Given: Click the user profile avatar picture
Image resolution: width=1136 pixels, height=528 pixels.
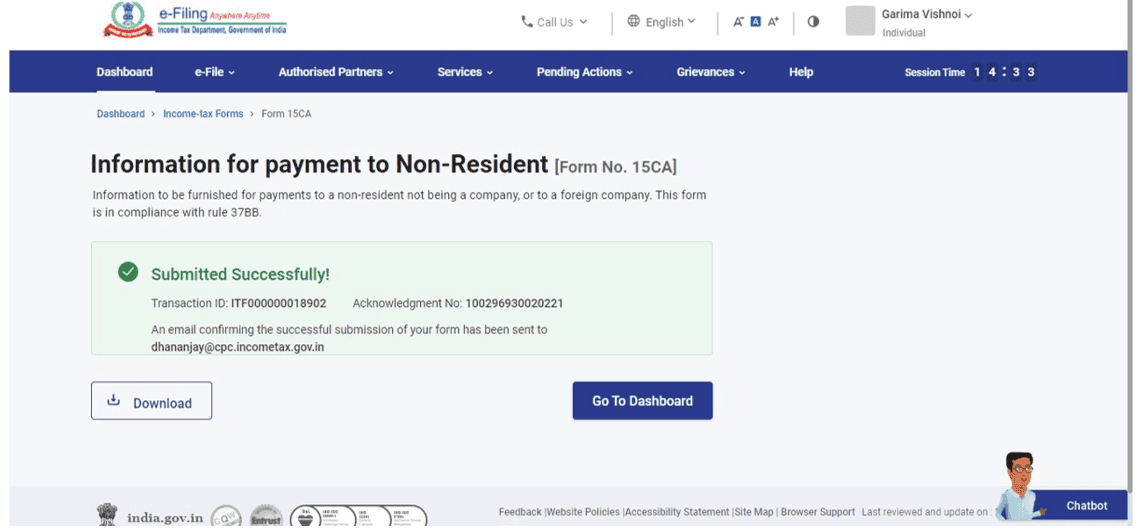Looking at the screenshot, I should click(860, 21).
